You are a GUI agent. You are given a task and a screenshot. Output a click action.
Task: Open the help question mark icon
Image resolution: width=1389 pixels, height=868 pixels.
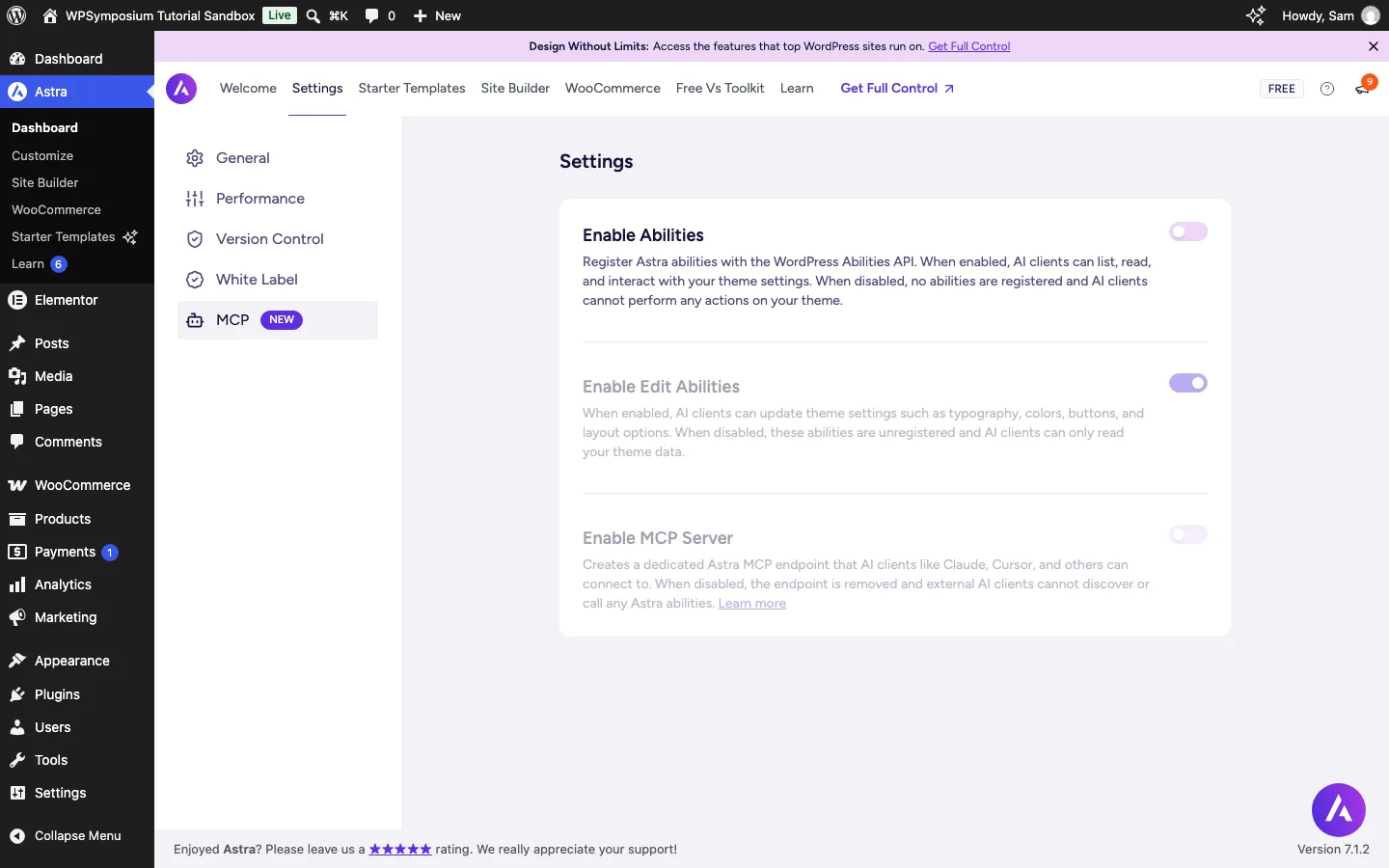coord(1327,89)
